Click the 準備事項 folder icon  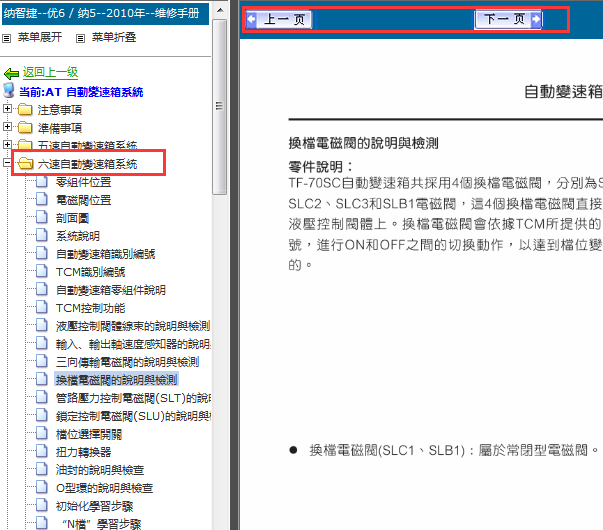coord(25,127)
